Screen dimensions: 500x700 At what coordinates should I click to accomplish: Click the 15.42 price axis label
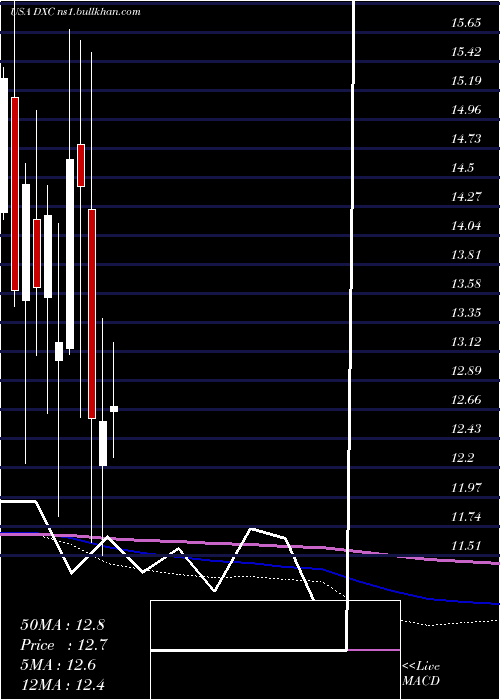click(x=466, y=52)
